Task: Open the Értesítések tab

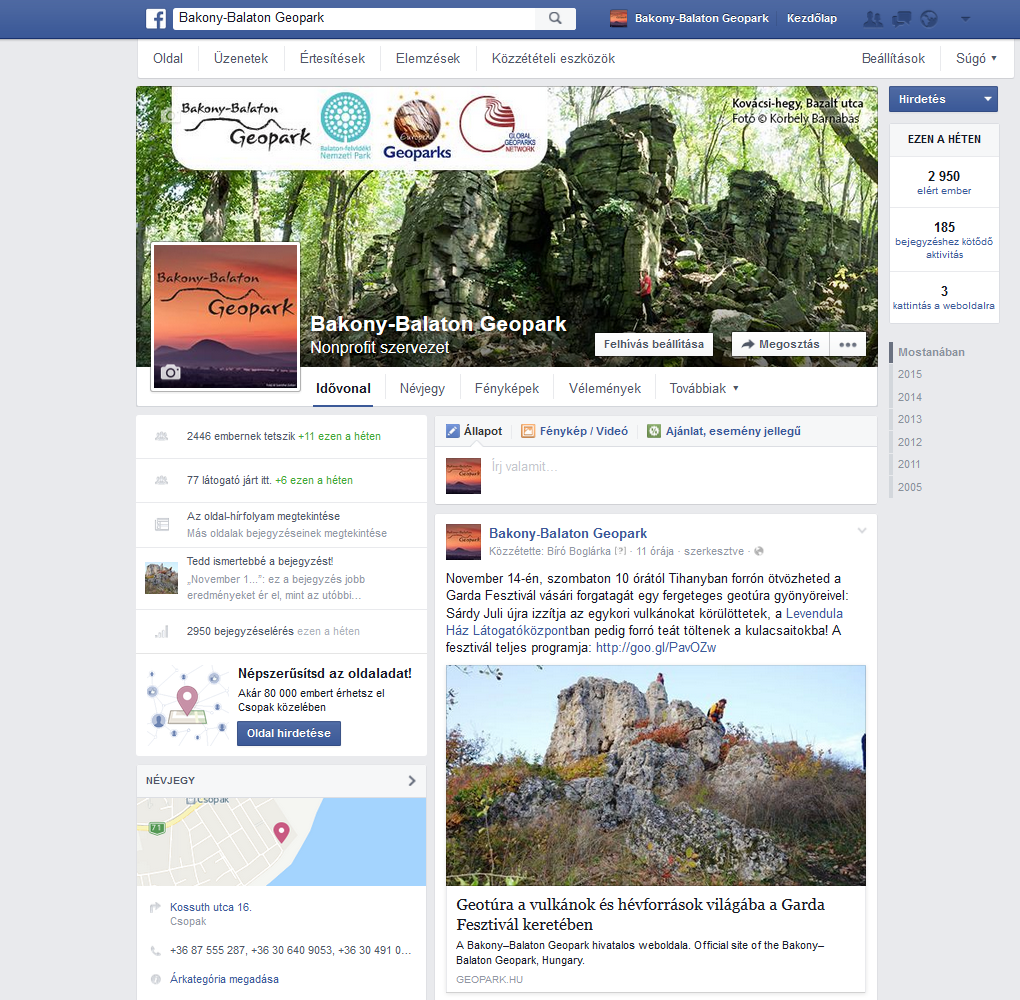Action: (x=332, y=59)
